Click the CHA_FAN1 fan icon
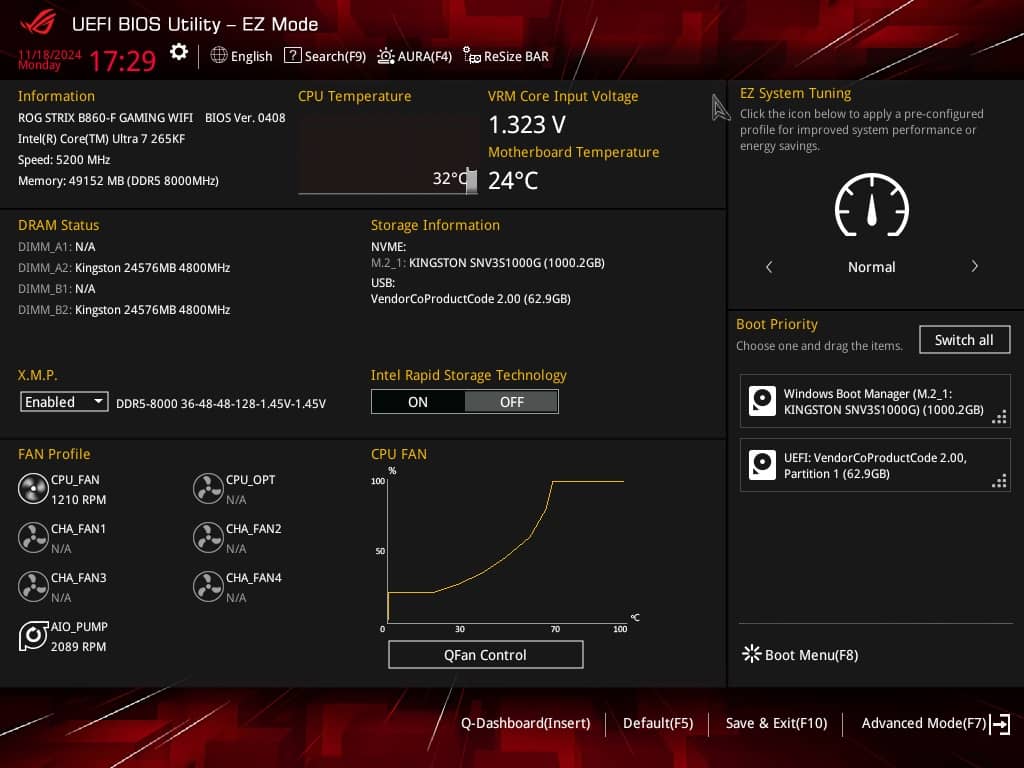Viewport: 1024px width, 768px height. click(33, 537)
